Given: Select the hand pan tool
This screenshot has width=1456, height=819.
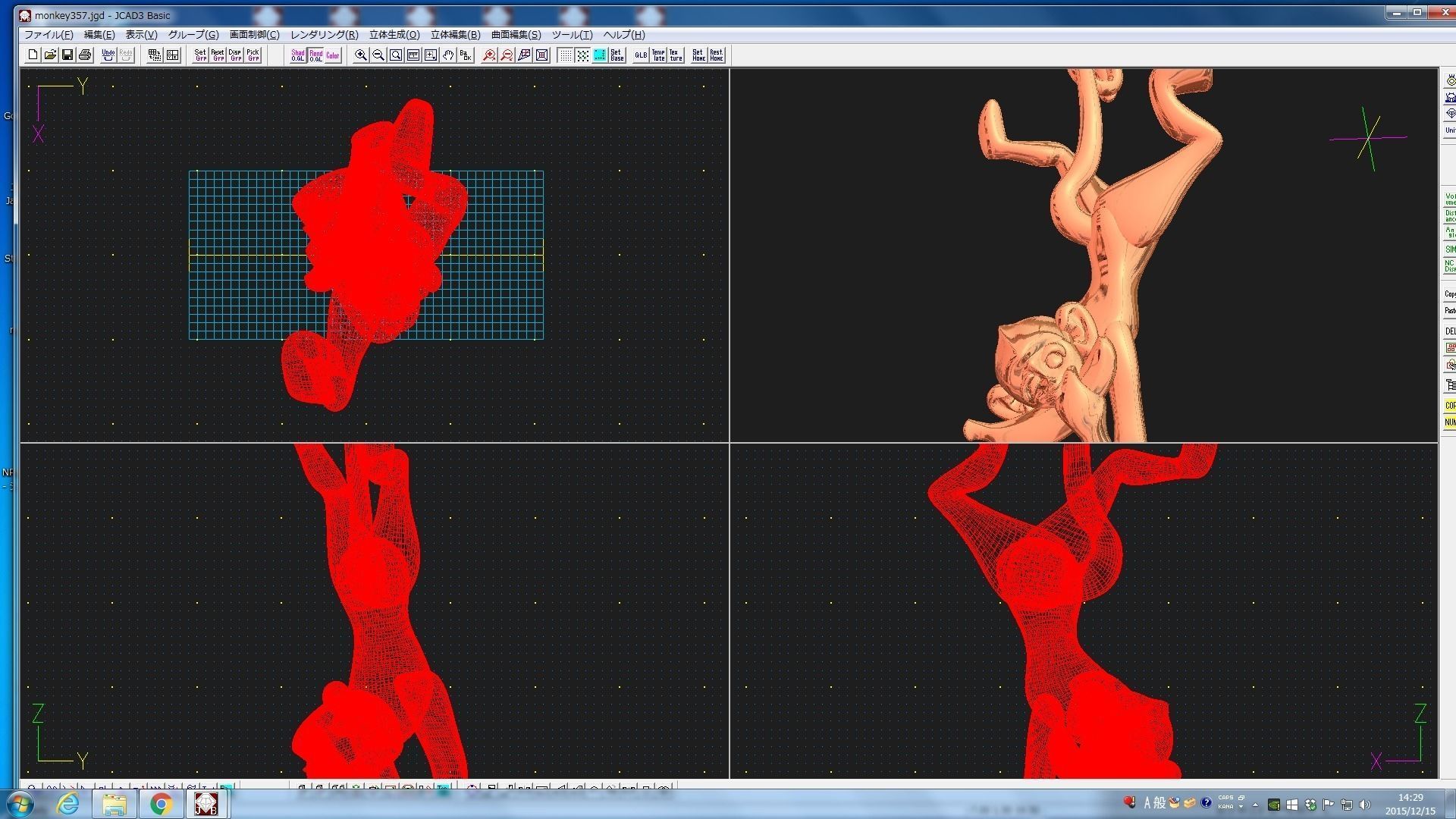Looking at the screenshot, I should coord(448,55).
